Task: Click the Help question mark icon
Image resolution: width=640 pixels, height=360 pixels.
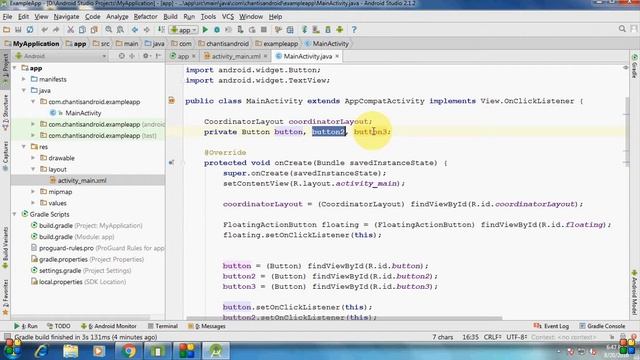Action: pos(354,29)
